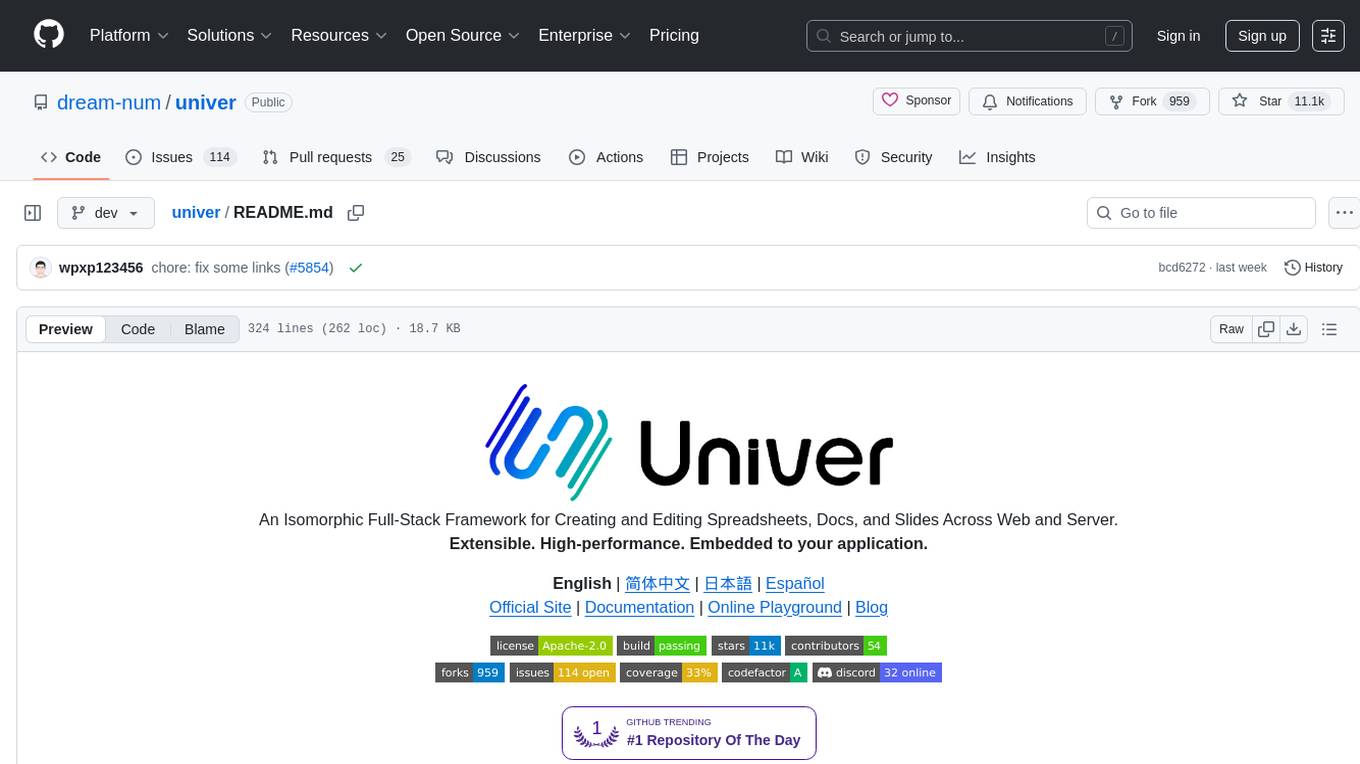
Task: Open commit bcd6272 hash link
Action: tap(1182, 268)
